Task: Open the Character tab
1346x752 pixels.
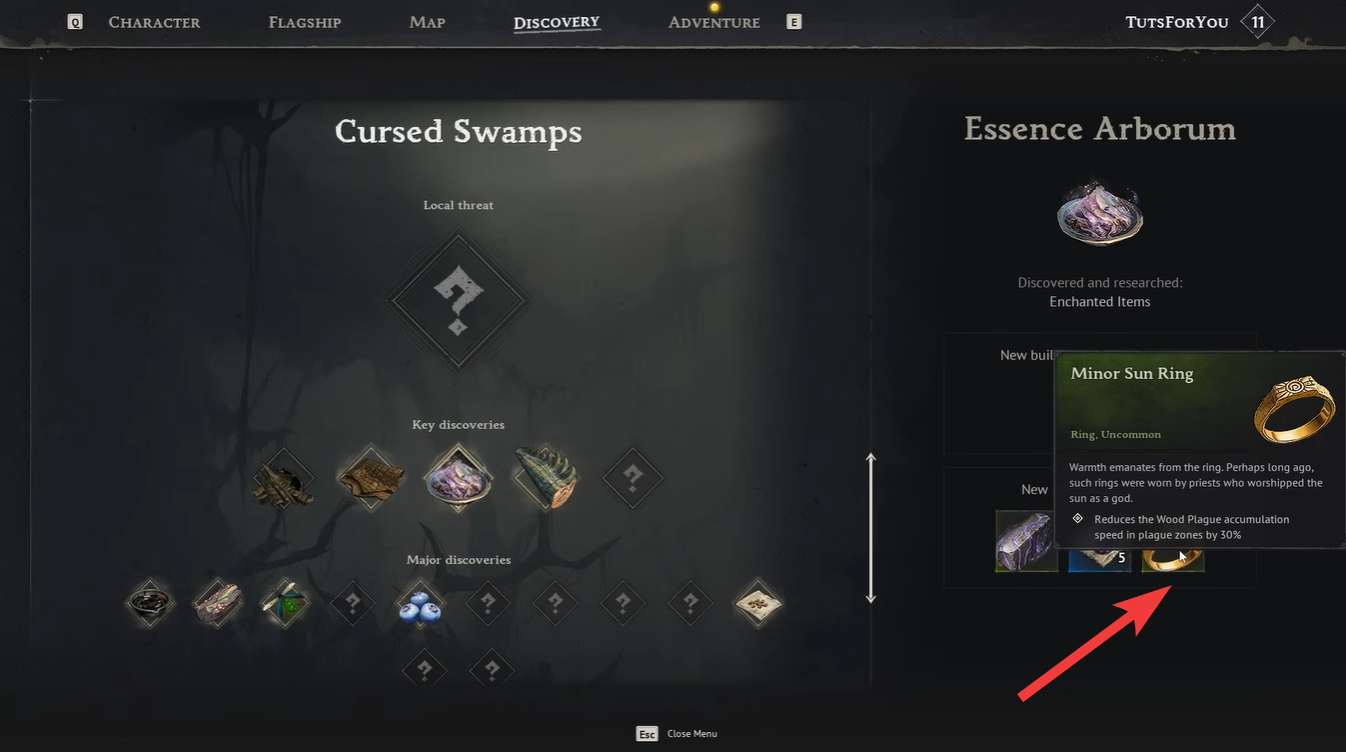Action: point(154,22)
